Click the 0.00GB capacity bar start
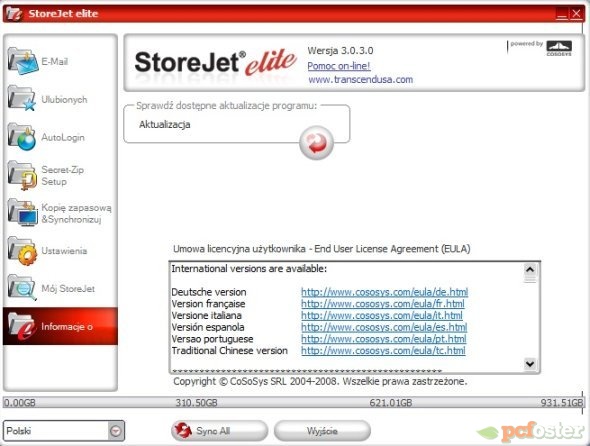 [20, 403]
